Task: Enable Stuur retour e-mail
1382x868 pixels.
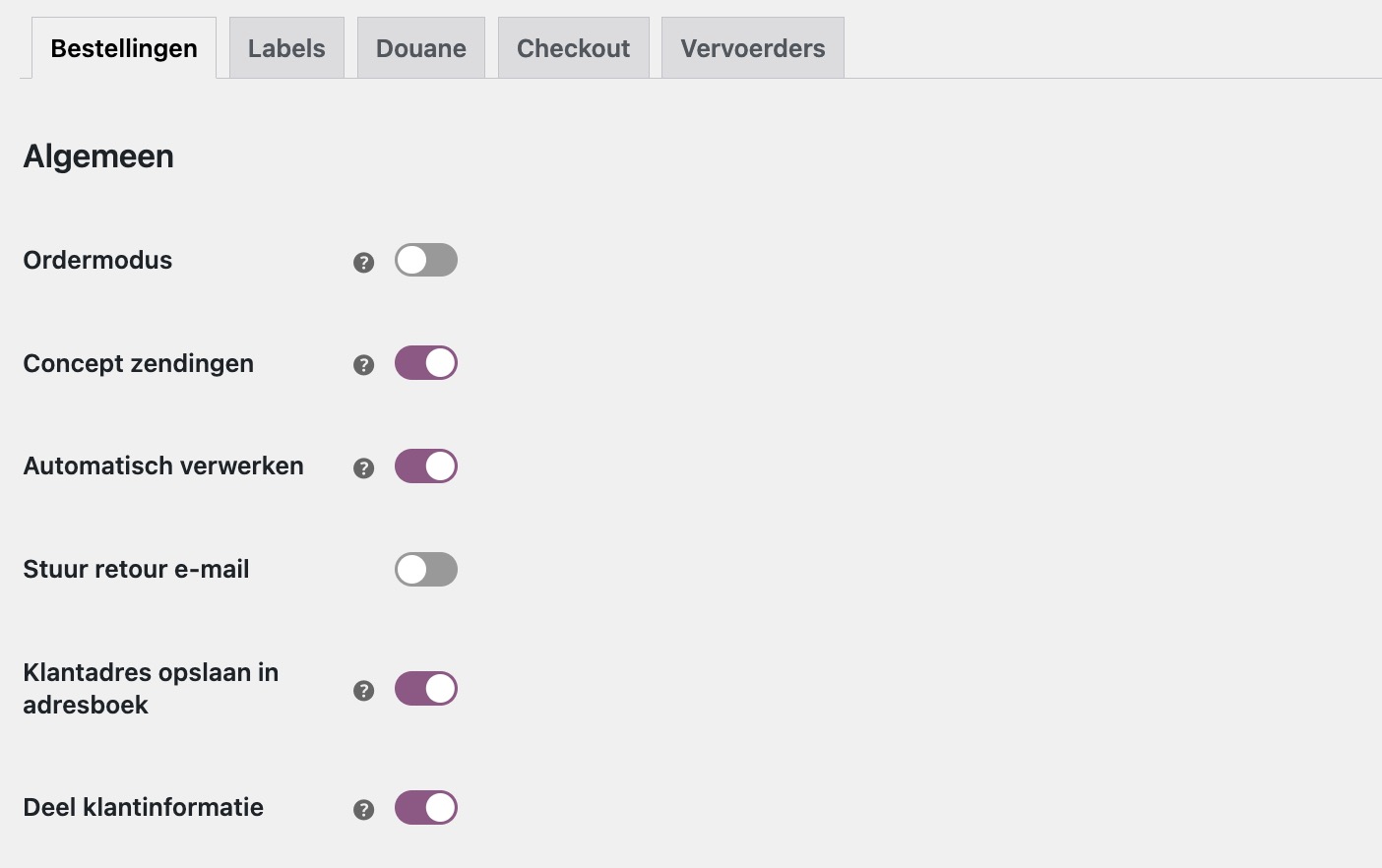Action: [426, 569]
